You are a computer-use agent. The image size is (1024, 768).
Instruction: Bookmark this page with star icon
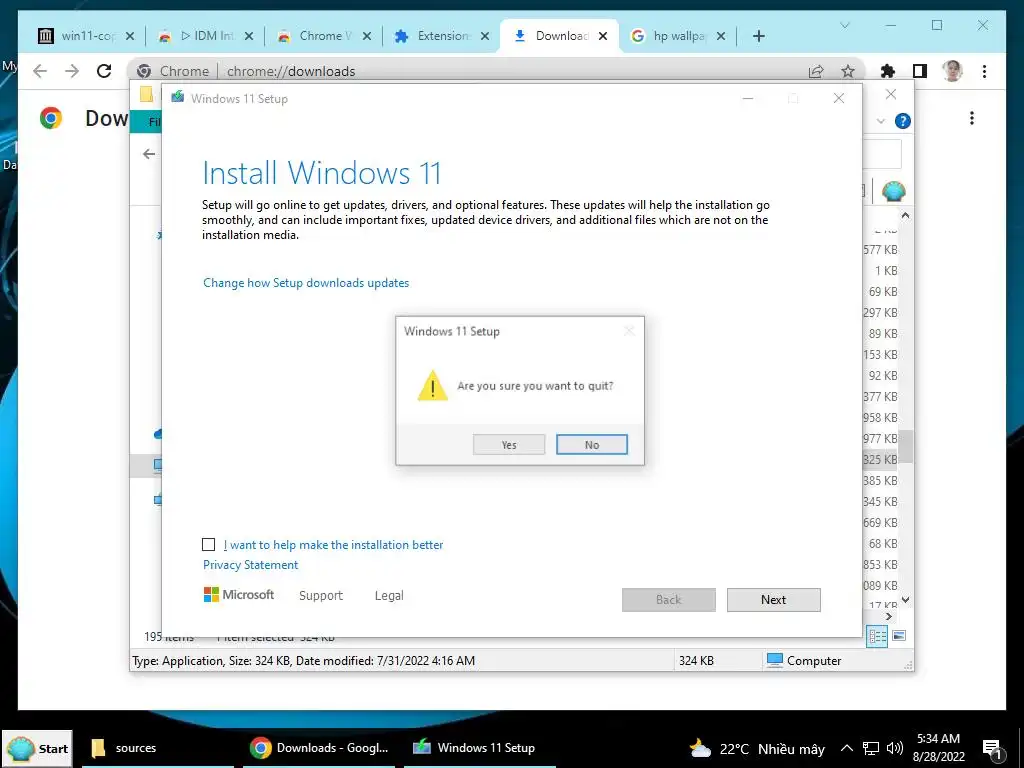click(x=848, y=71)
